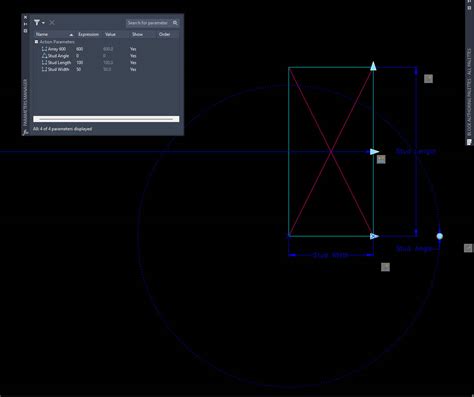This screenshot has width=474, height=397.
Task: Select the Stud Width parameter row
Action: pyautogui.click(x=106, y=69)
